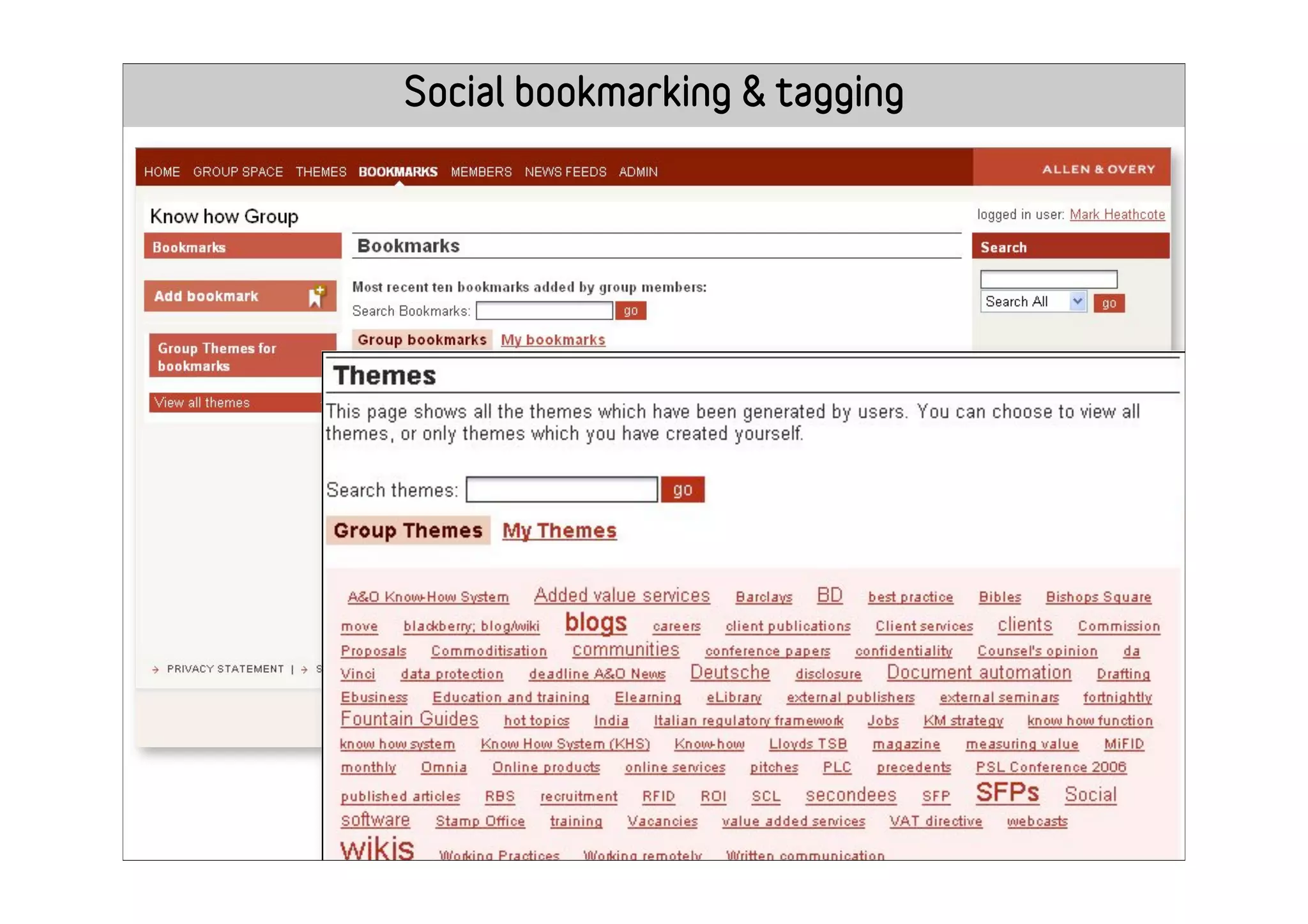Viewport: 1308px width, 924px height.
Task: Click the KM strategy tag
Action: click(x=963, y=721)
